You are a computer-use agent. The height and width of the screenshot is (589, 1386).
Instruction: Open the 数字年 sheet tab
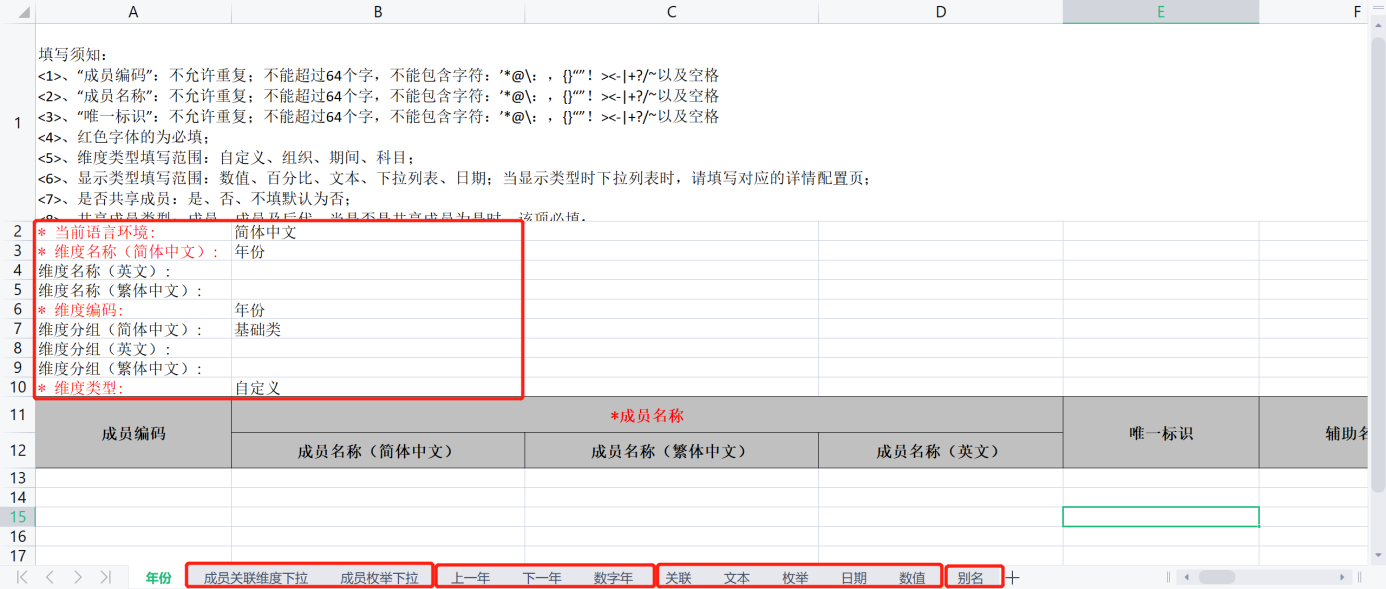point(613,578)
